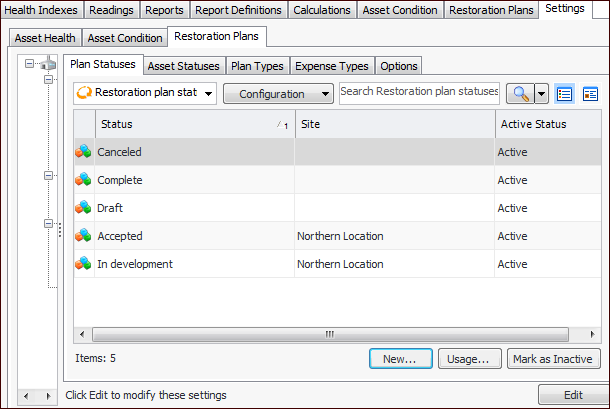Expand the search options arrow
Image resolution: width=610 pixels, height=409 pixels.
click(x=541, y=94)
